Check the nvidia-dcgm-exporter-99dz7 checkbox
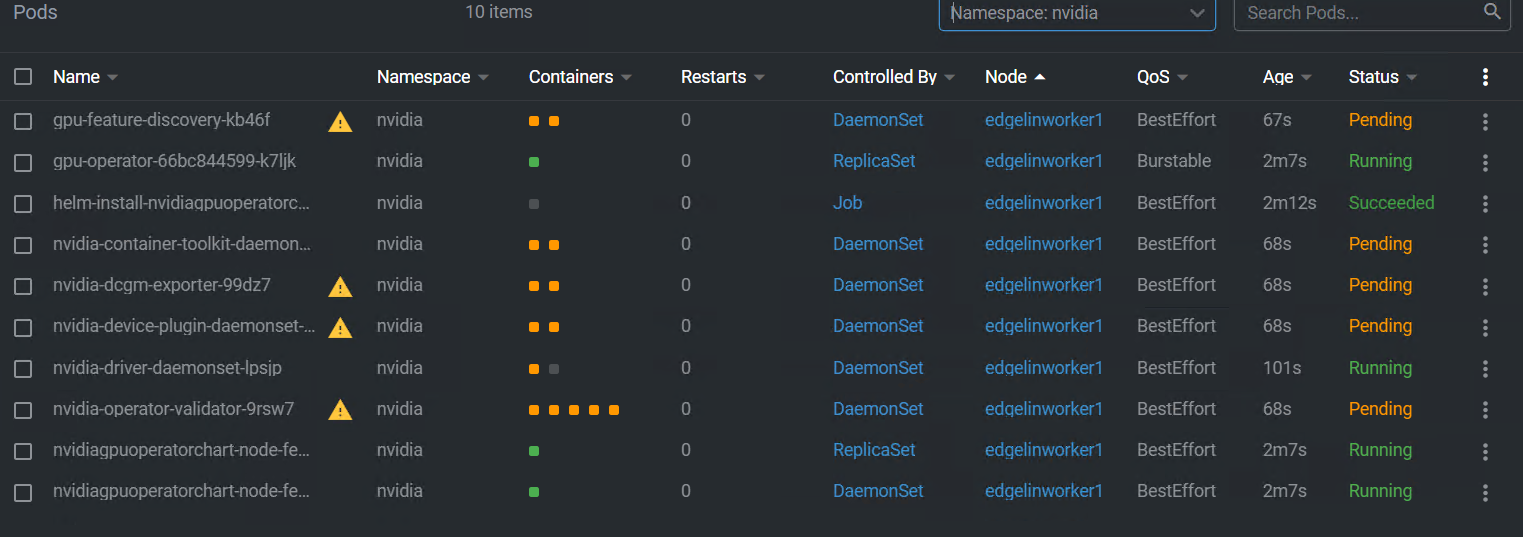Viewport: 1523px width, 537px height. 23,286
